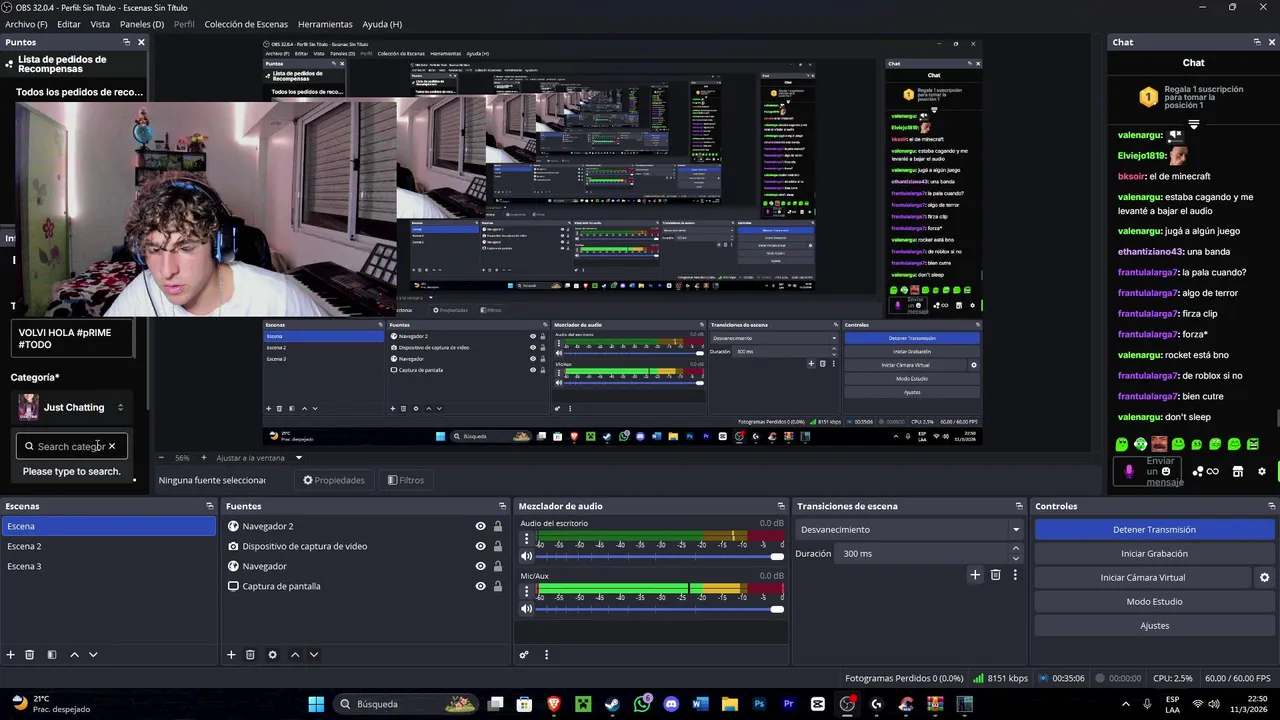The image size is (1280, 720).
Task: Open the Herramientas menu
Action: (x=325, y=24)
